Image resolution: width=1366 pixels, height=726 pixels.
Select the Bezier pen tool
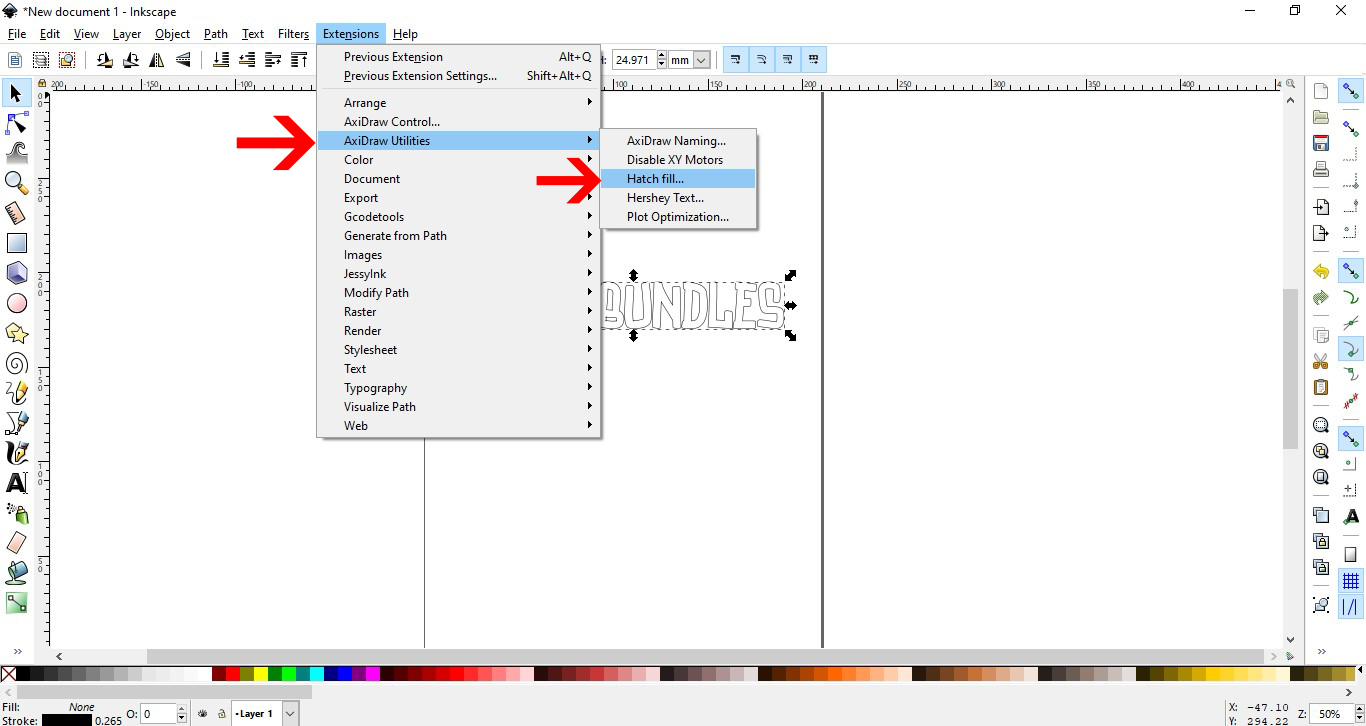(x=16, y=423)
